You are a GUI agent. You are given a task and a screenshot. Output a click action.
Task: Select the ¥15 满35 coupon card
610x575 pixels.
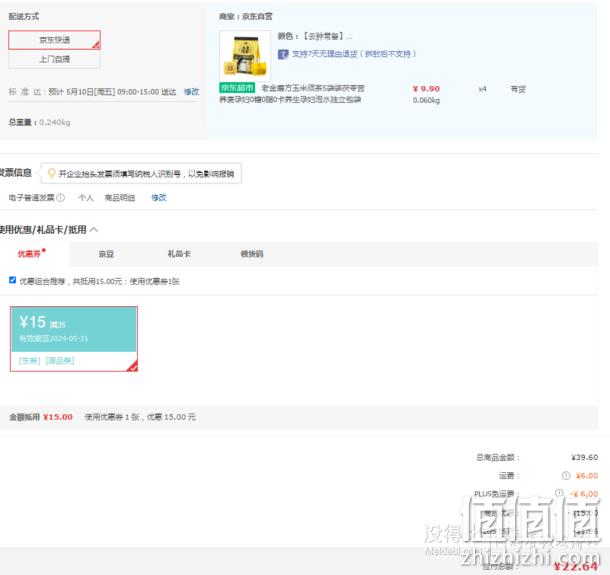(74, 339)
